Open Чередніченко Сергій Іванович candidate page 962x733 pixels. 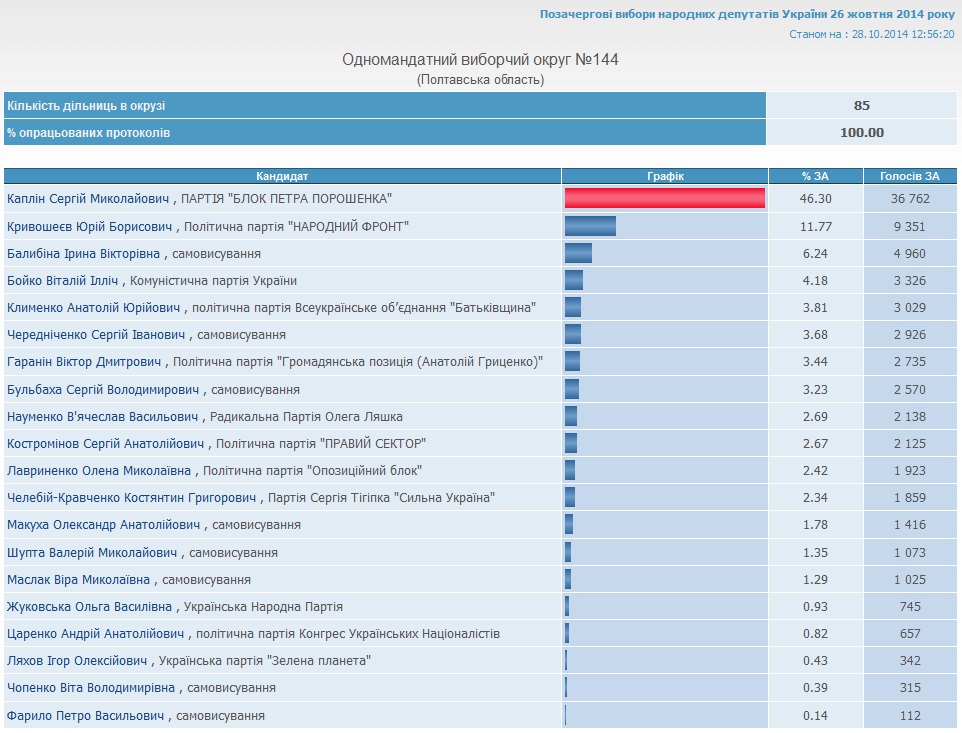pyautogui.click(x=95, y=335)
